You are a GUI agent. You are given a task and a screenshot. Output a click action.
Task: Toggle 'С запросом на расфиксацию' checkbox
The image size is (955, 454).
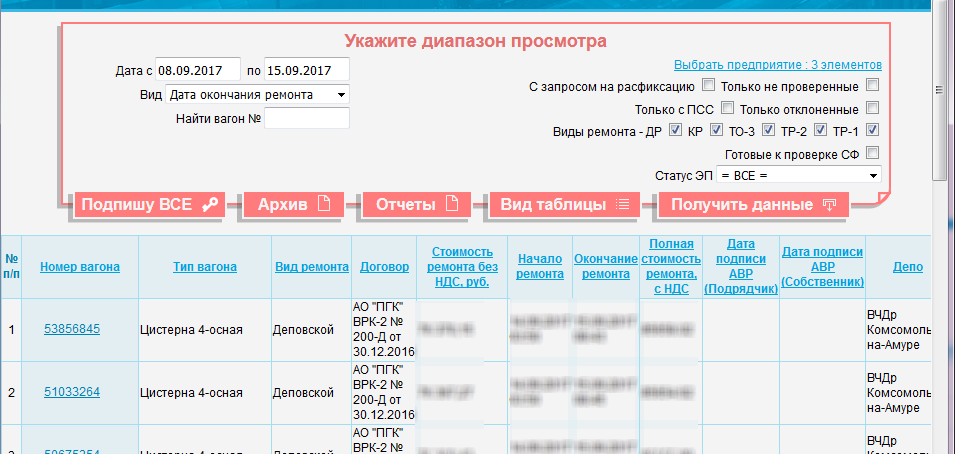tap(708, 86)
